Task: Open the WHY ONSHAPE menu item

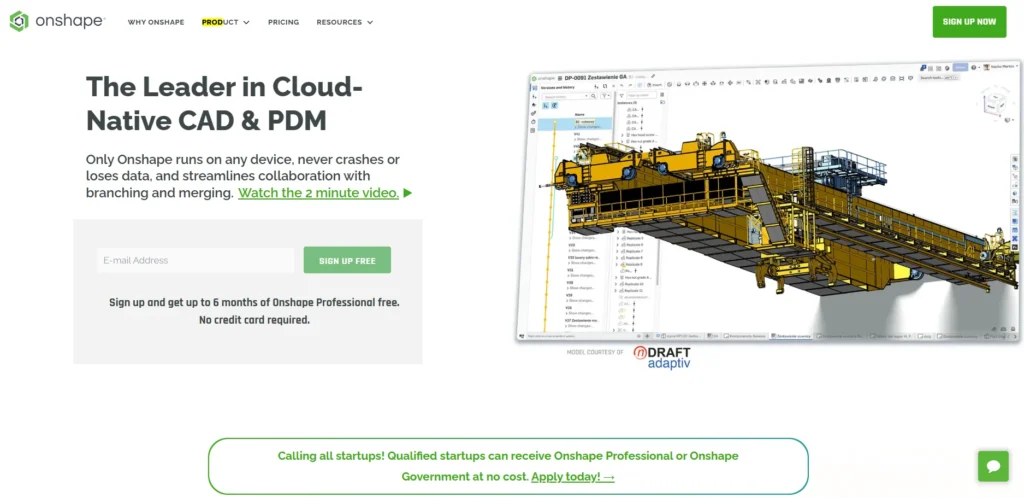Action: pyautogui.click(x=156, y=22)
